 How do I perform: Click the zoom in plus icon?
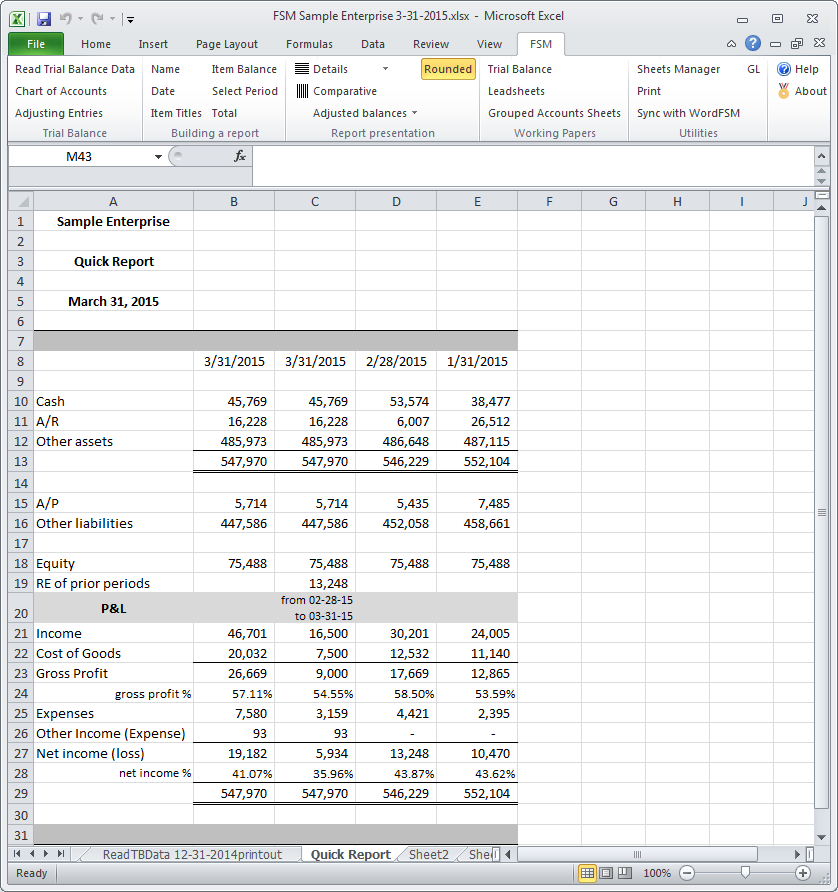click(802, 873)
